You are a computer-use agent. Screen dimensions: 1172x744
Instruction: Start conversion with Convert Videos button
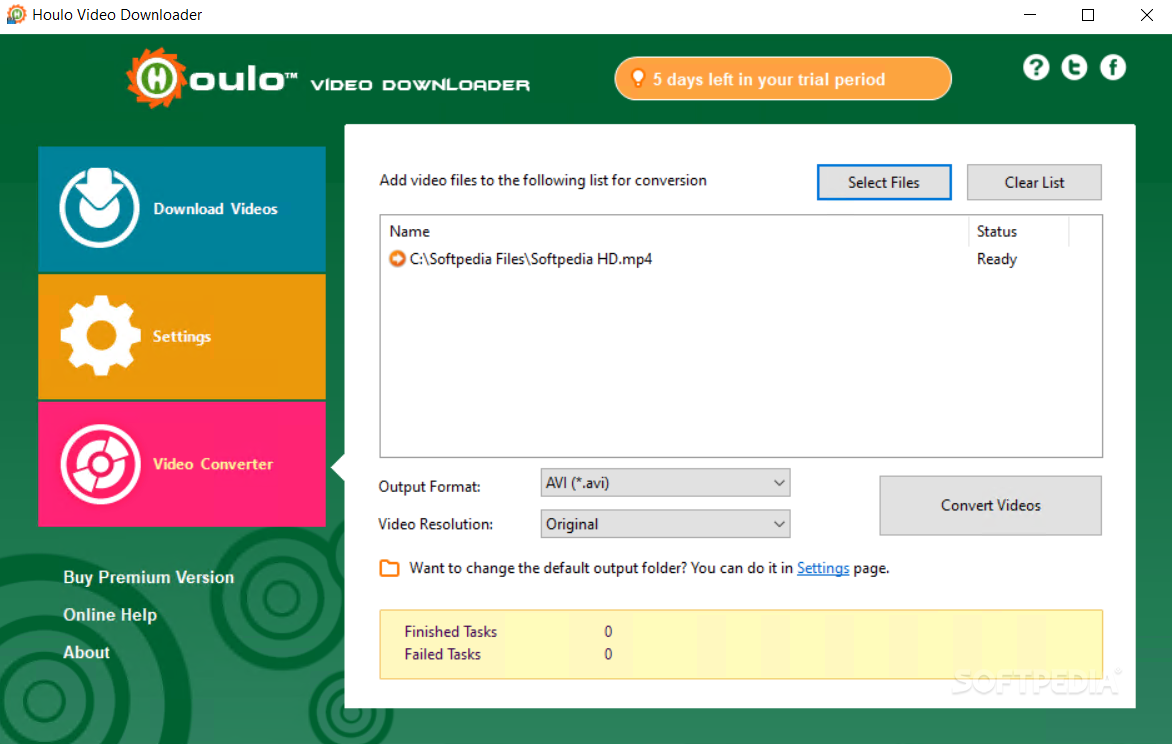pyautogui.click(x=990, y=505)
